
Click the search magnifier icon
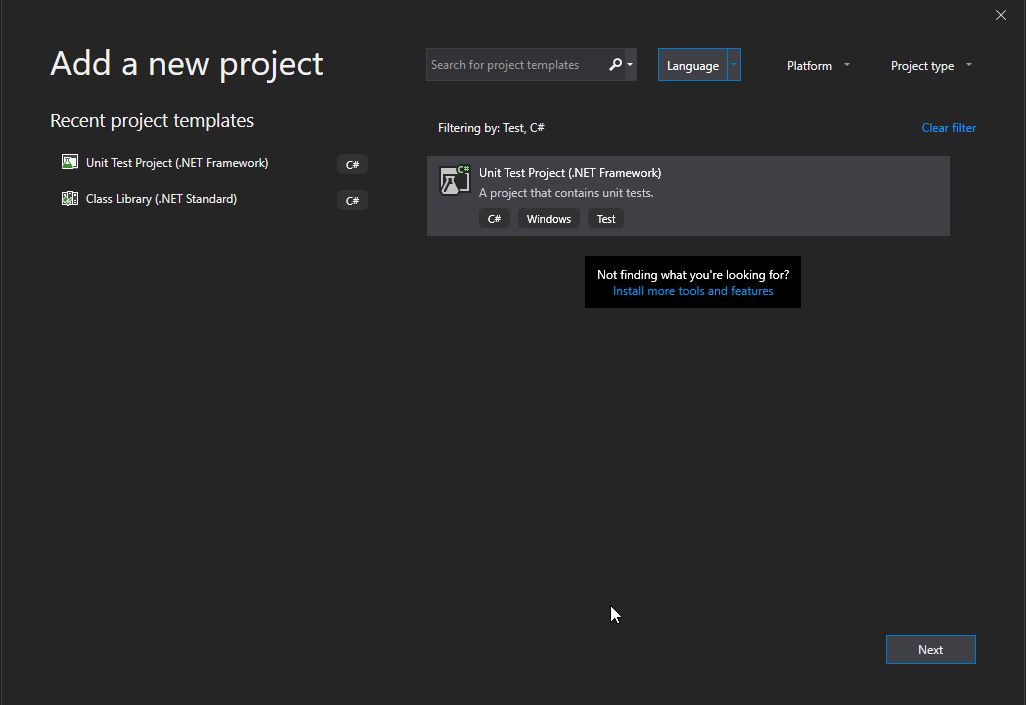pos(615,64)
